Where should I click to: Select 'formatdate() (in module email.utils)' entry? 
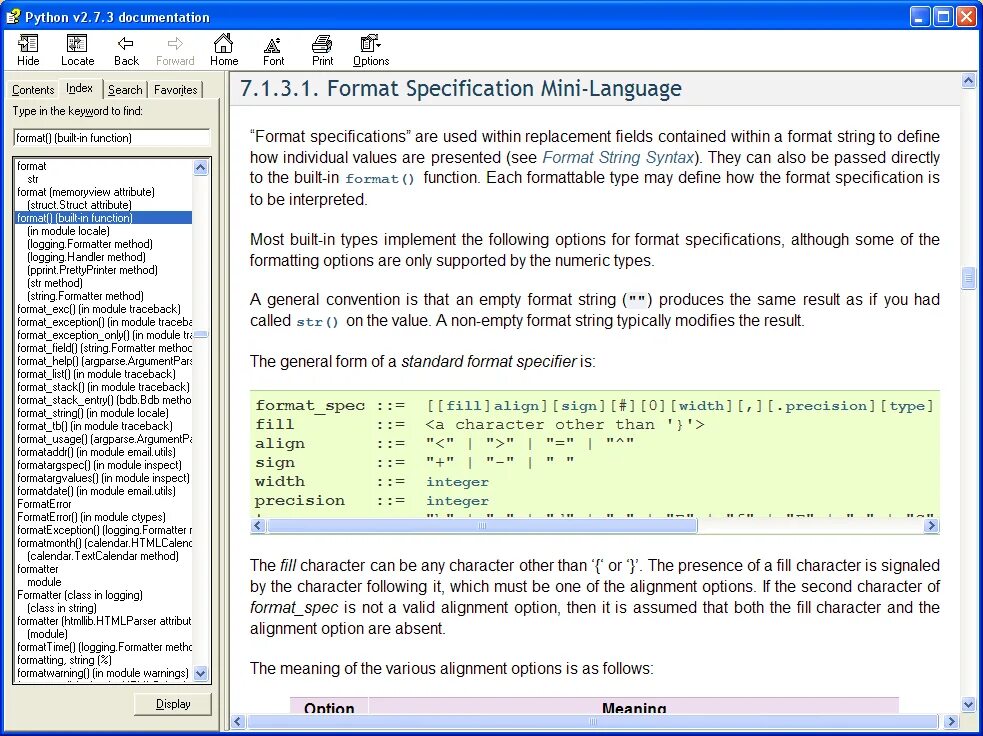[x=96, y=491]
